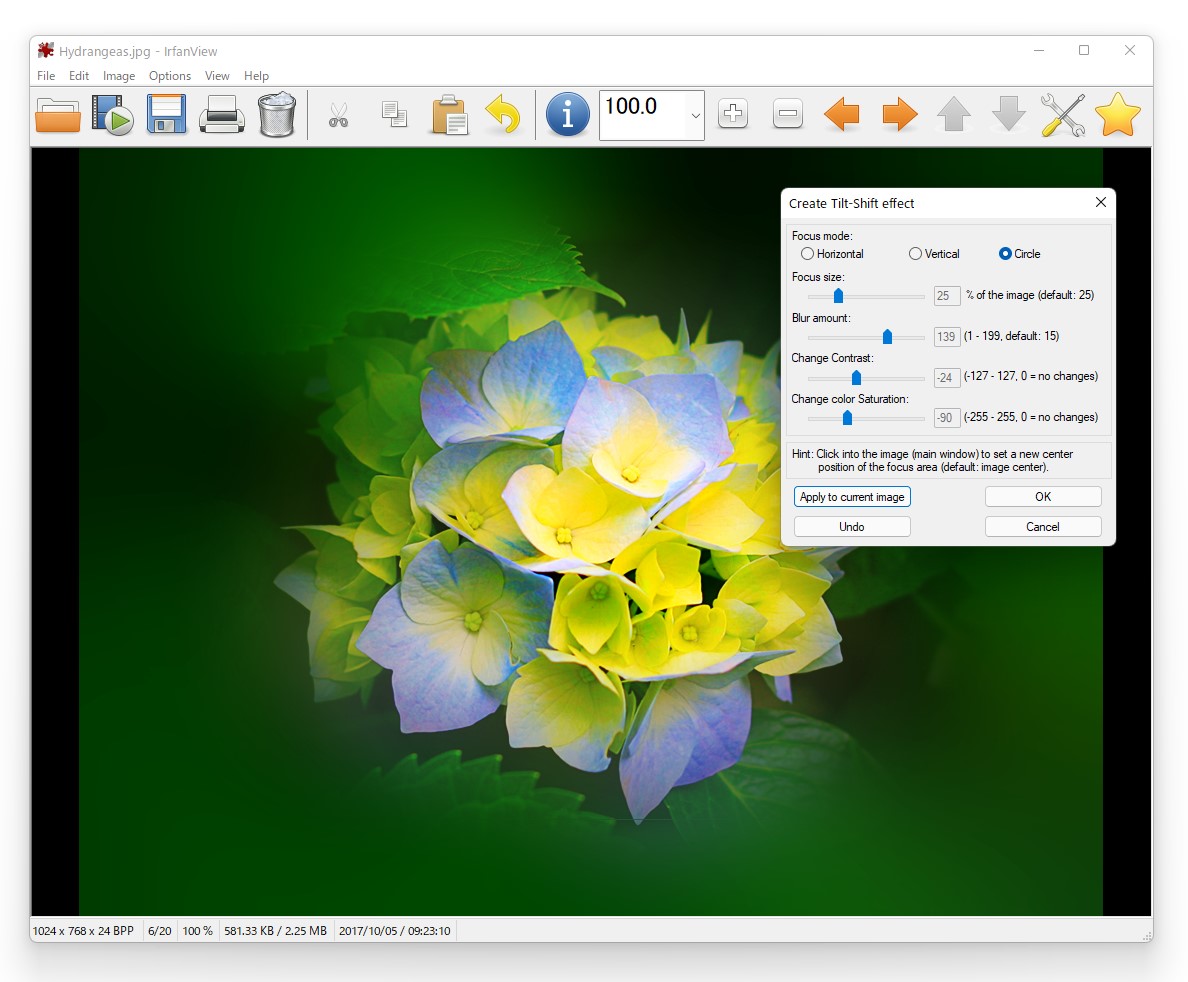Click the Paste clipboard icon
This screenshot has height=982, width=1188.
449,115
